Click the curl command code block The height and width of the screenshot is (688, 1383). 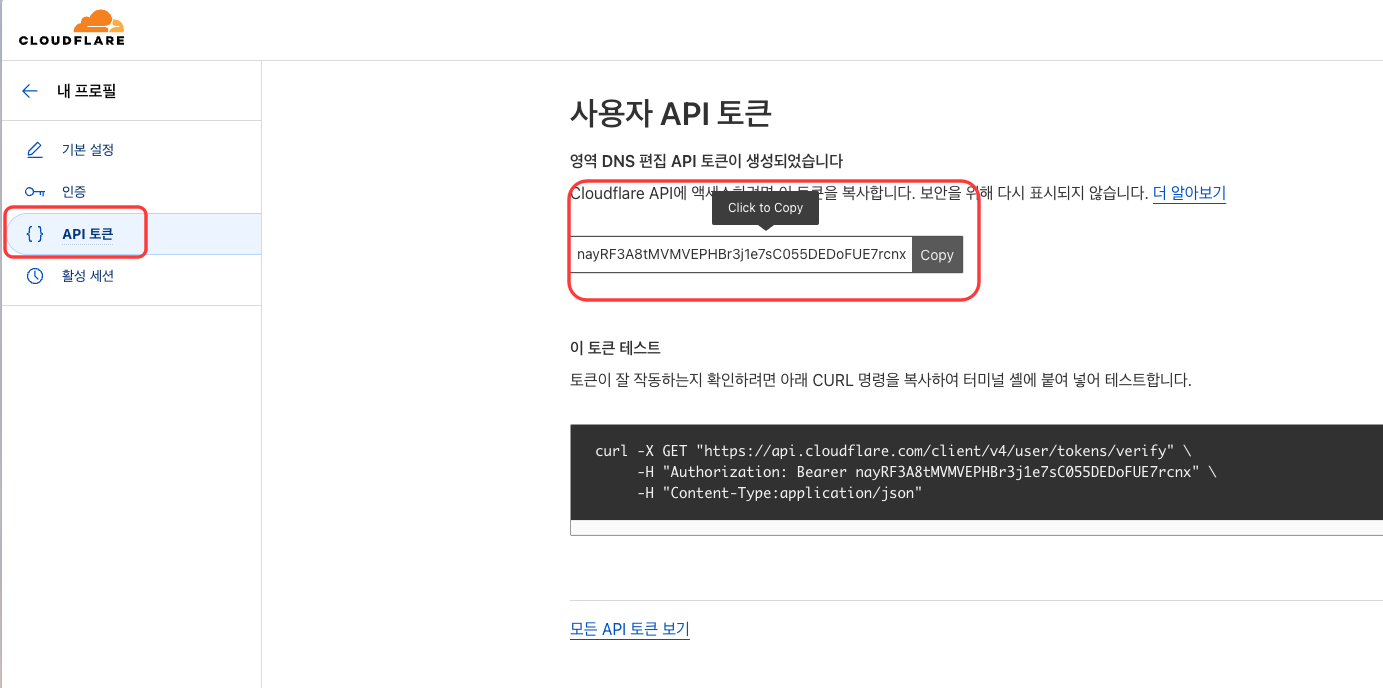coord(976,472)
